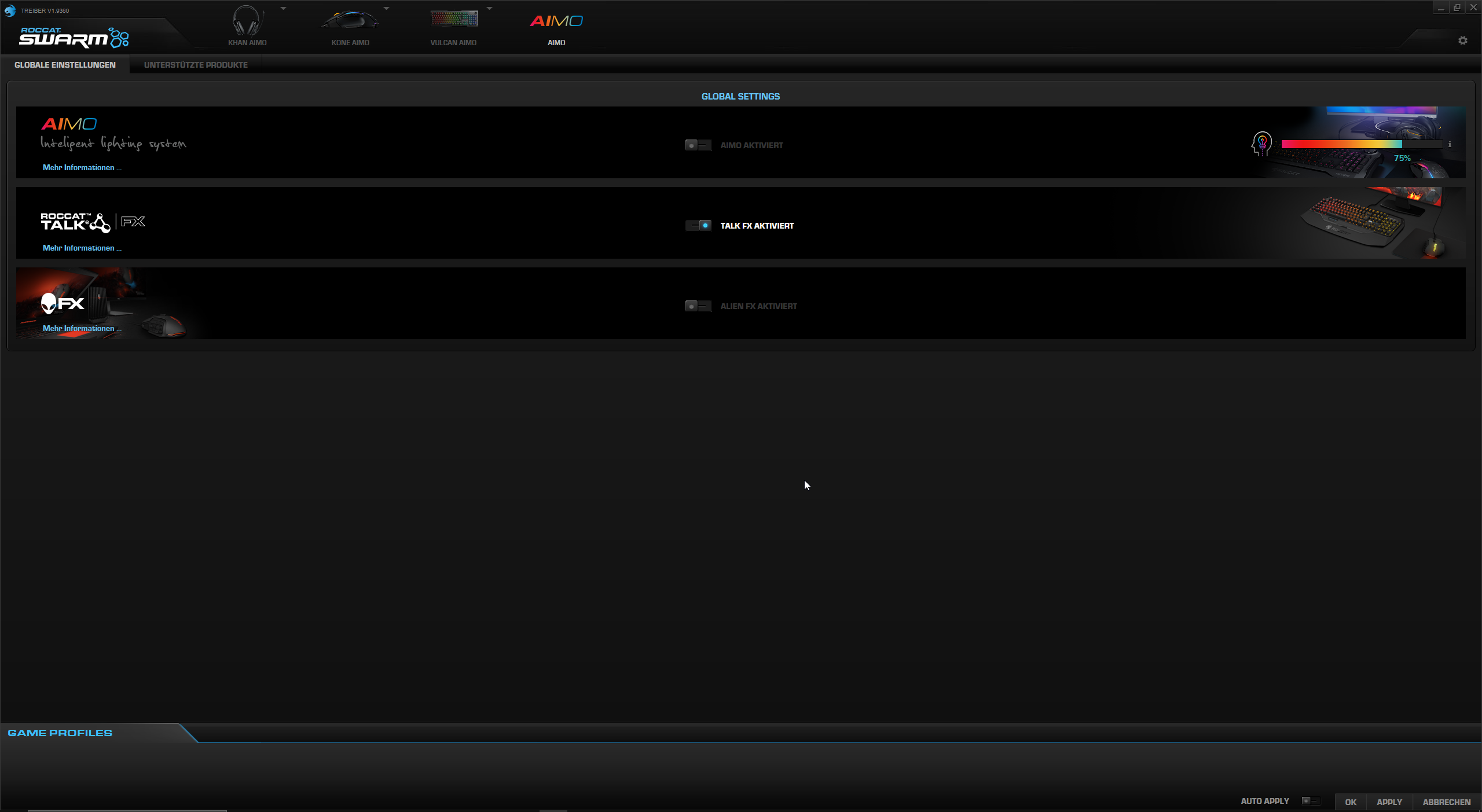Screen dimensions: 1482x812
Task: Expand the Khan AIMO dropdown arrow
Action: pyautogui.click(x=283, y=9)
